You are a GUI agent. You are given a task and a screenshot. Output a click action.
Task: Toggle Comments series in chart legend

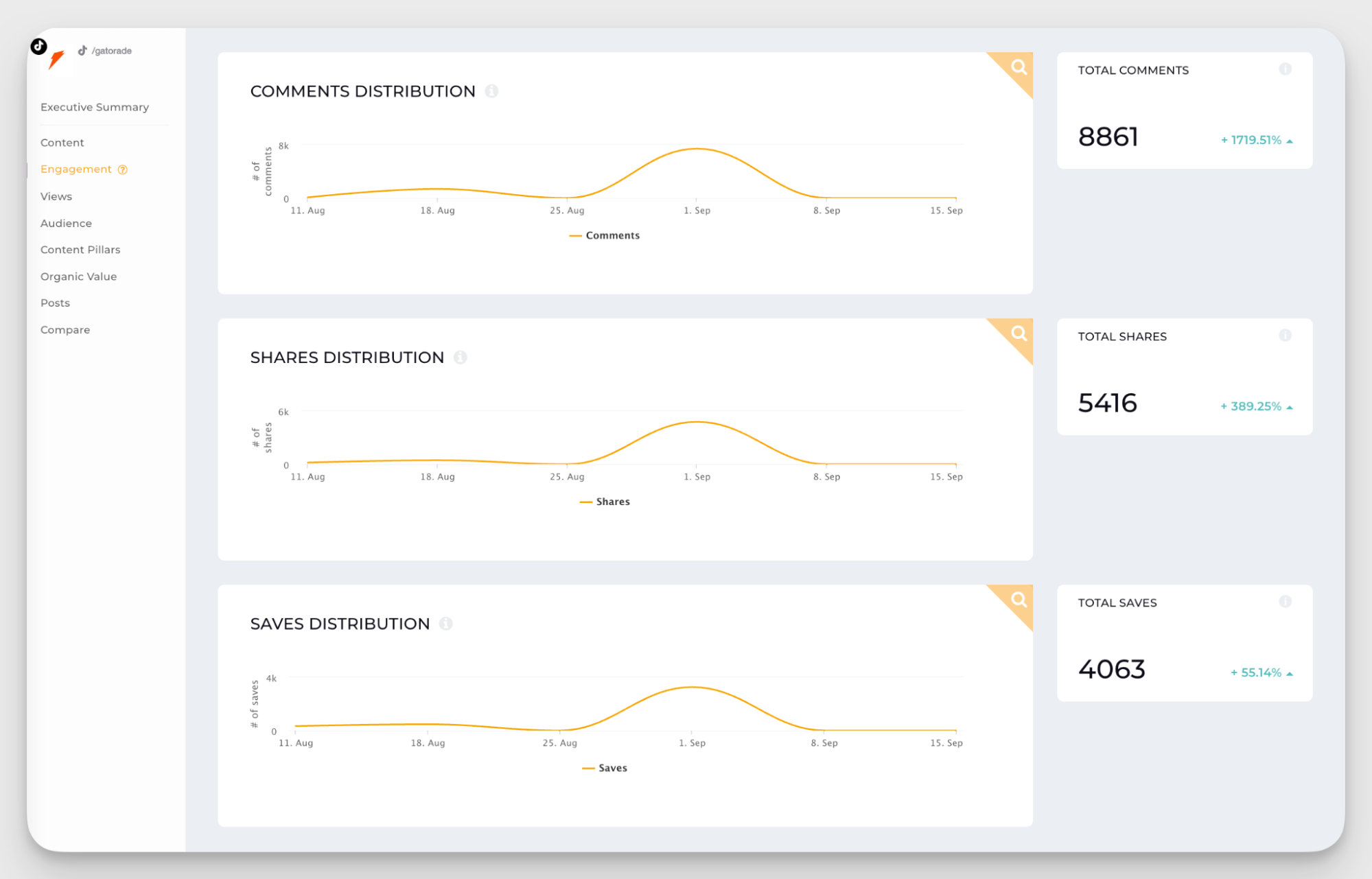click(x=605, y=235)
